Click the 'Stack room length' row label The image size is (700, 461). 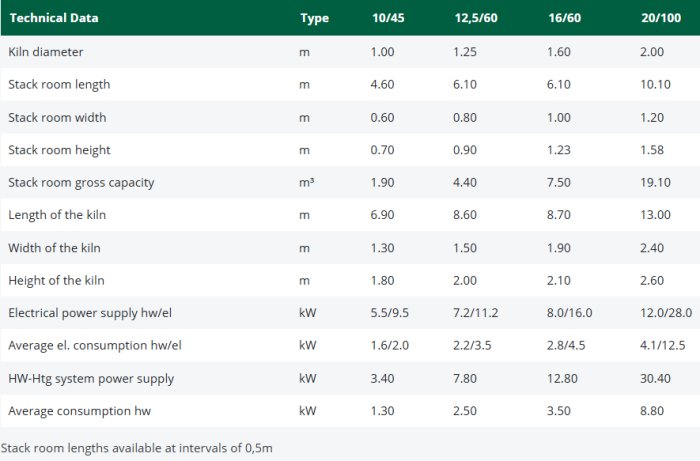[x=59, y=85]
